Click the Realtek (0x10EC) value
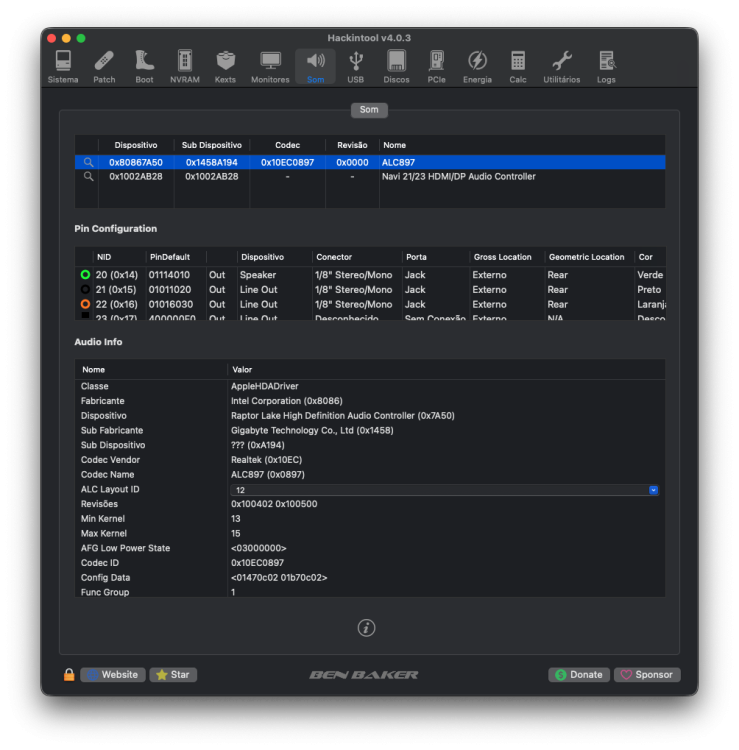 266,460
